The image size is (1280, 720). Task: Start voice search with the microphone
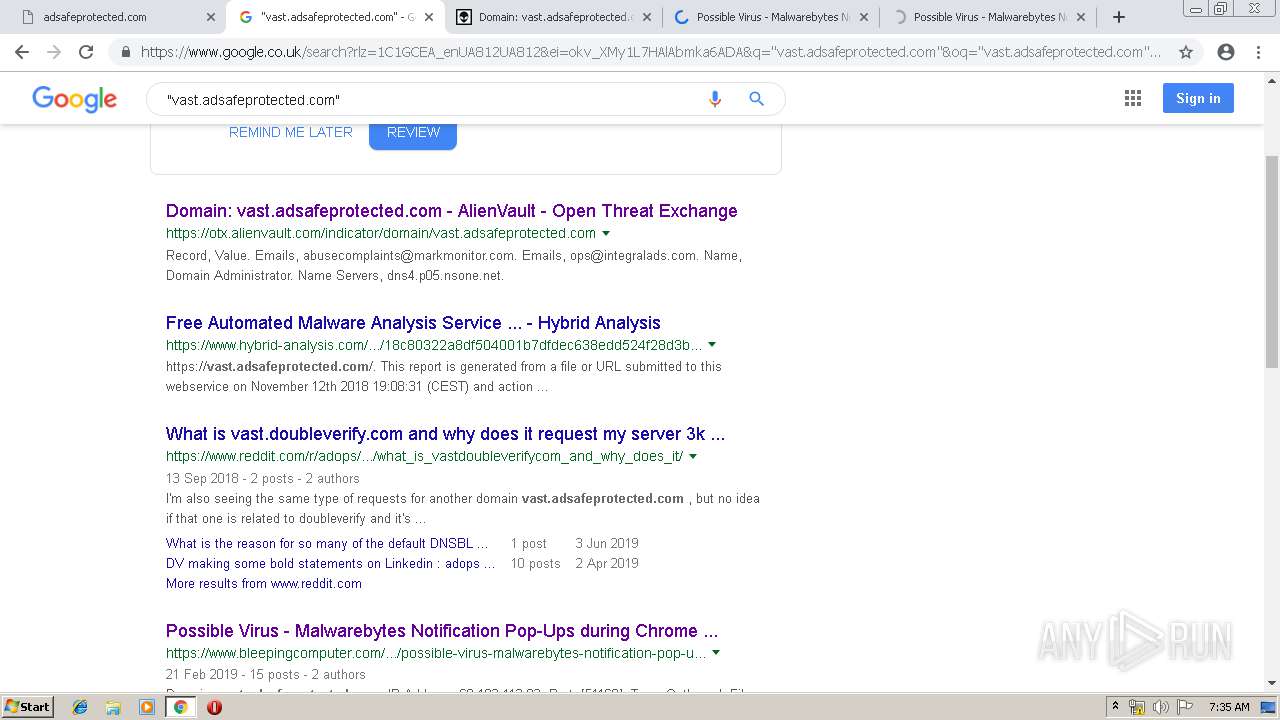(714, 99)
